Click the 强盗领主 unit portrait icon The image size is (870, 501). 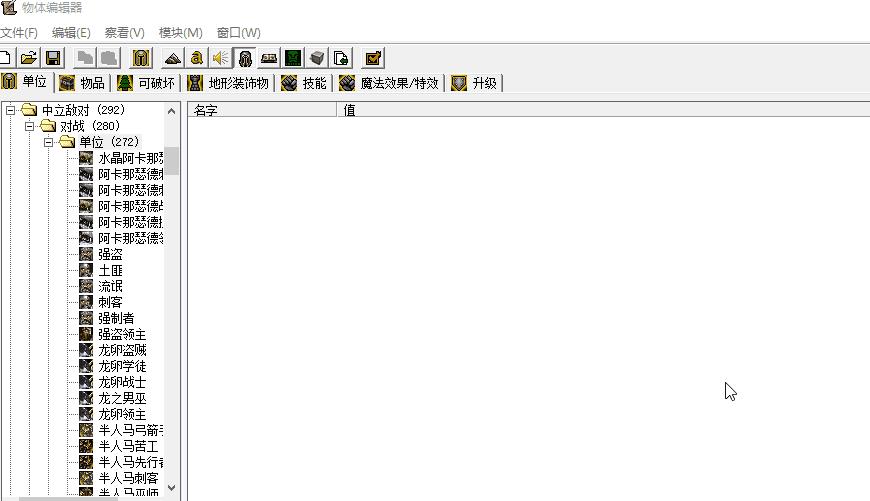[86, 334]
